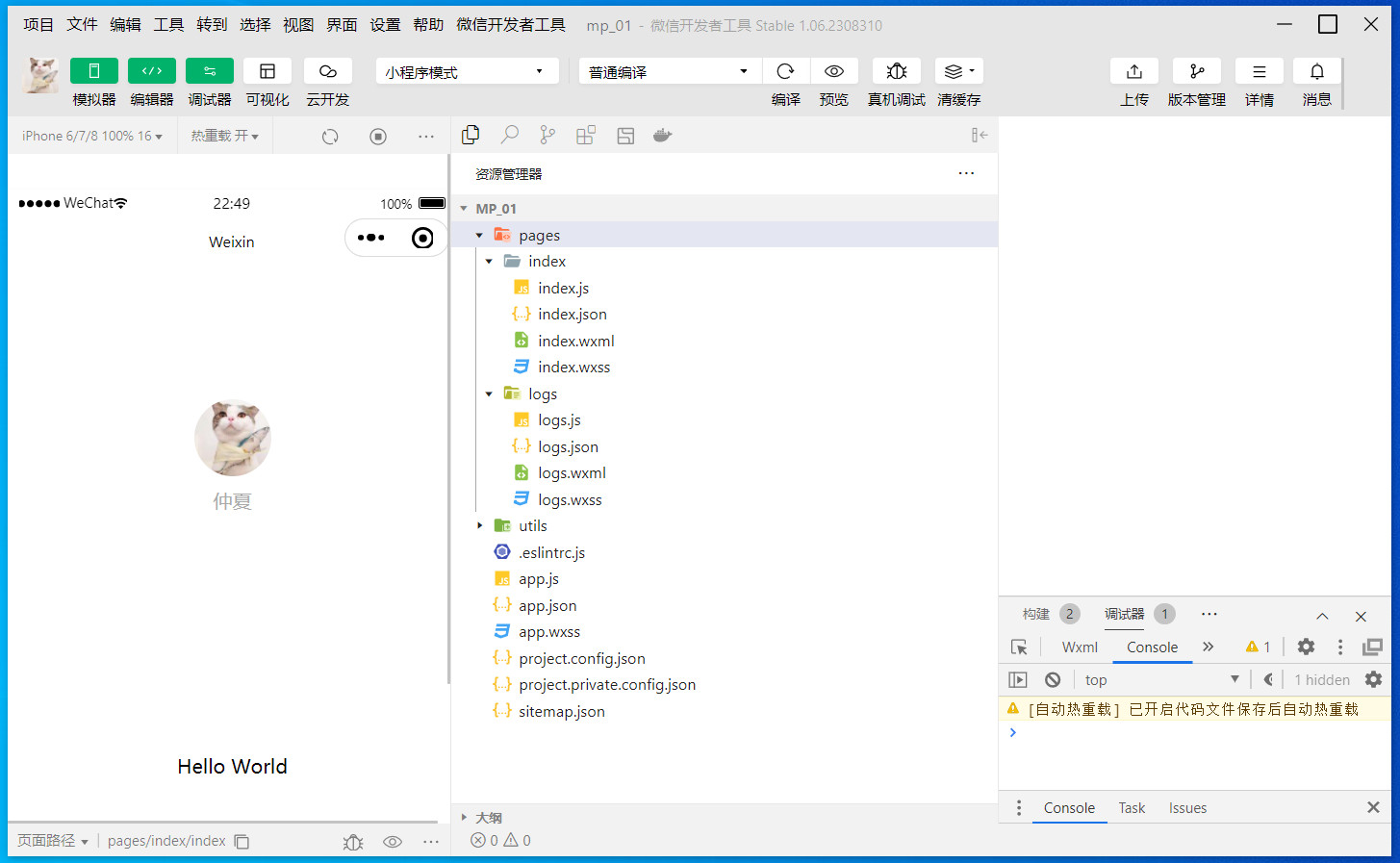The image size is (1400, 863).
Task: Click the element inspector arrow icon
Action: (x=1019, y=647)
